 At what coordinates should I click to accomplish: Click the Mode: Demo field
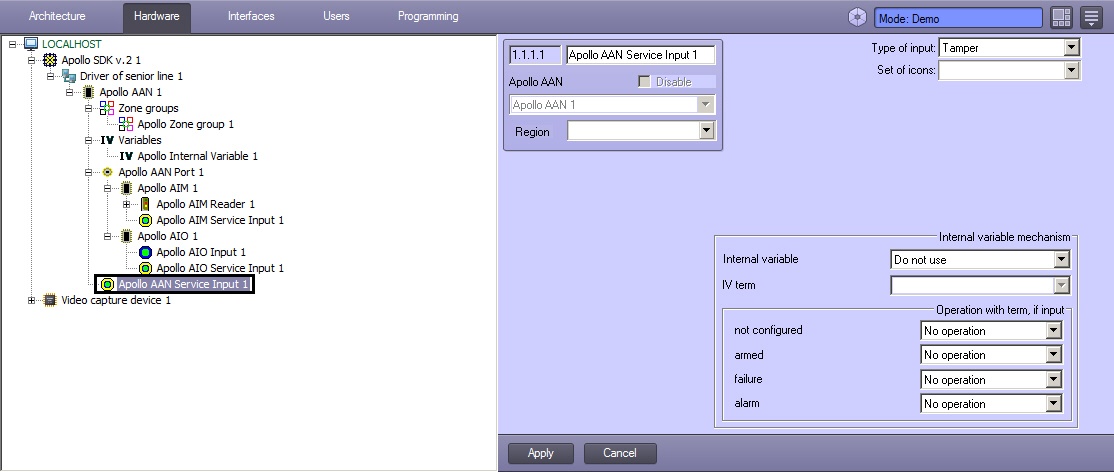coord(958,18)
